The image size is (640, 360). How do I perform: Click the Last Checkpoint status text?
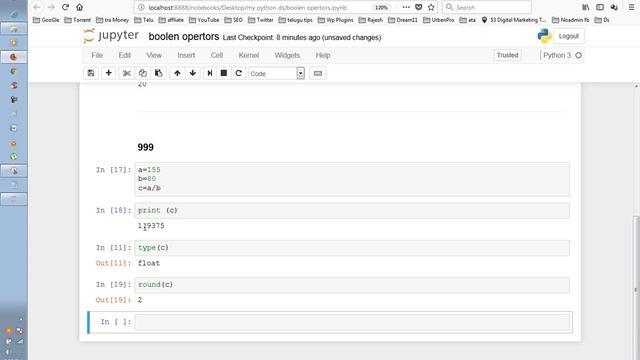tap(302, 38)
